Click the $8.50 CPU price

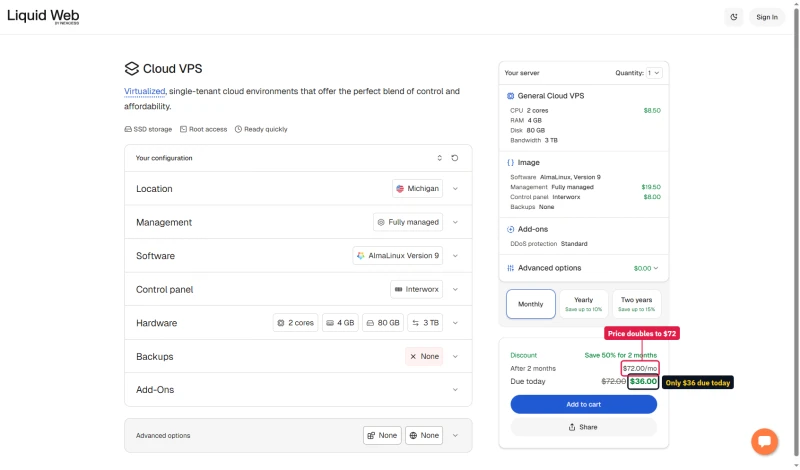652,110
